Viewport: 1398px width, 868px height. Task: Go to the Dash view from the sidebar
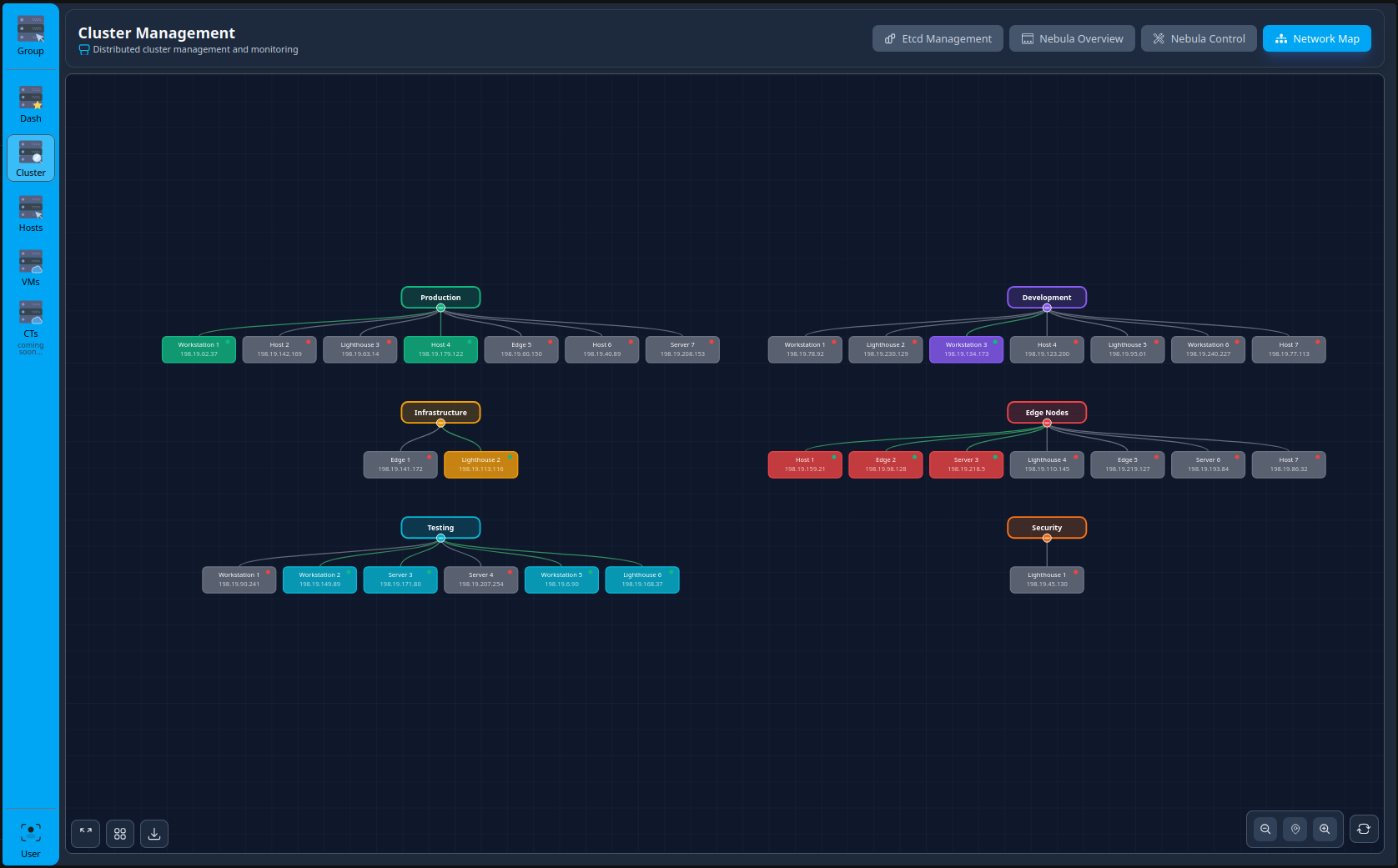tap(30, 103)
